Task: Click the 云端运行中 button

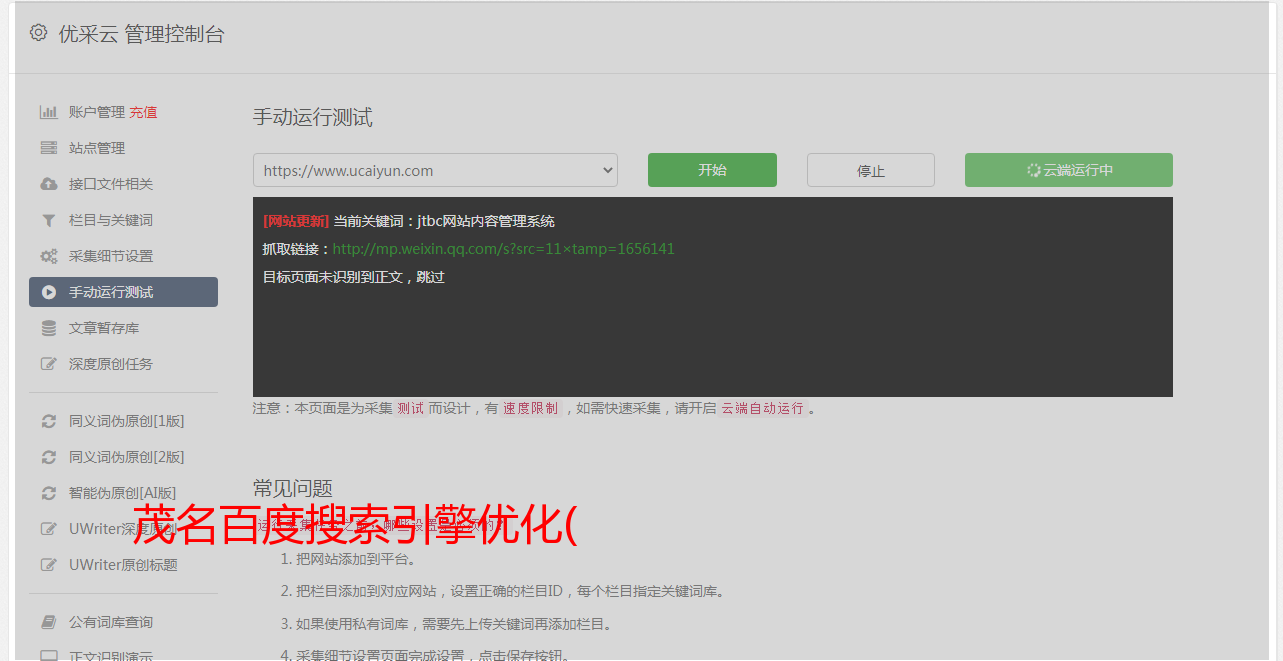Action: click(x=1069, y=170)
